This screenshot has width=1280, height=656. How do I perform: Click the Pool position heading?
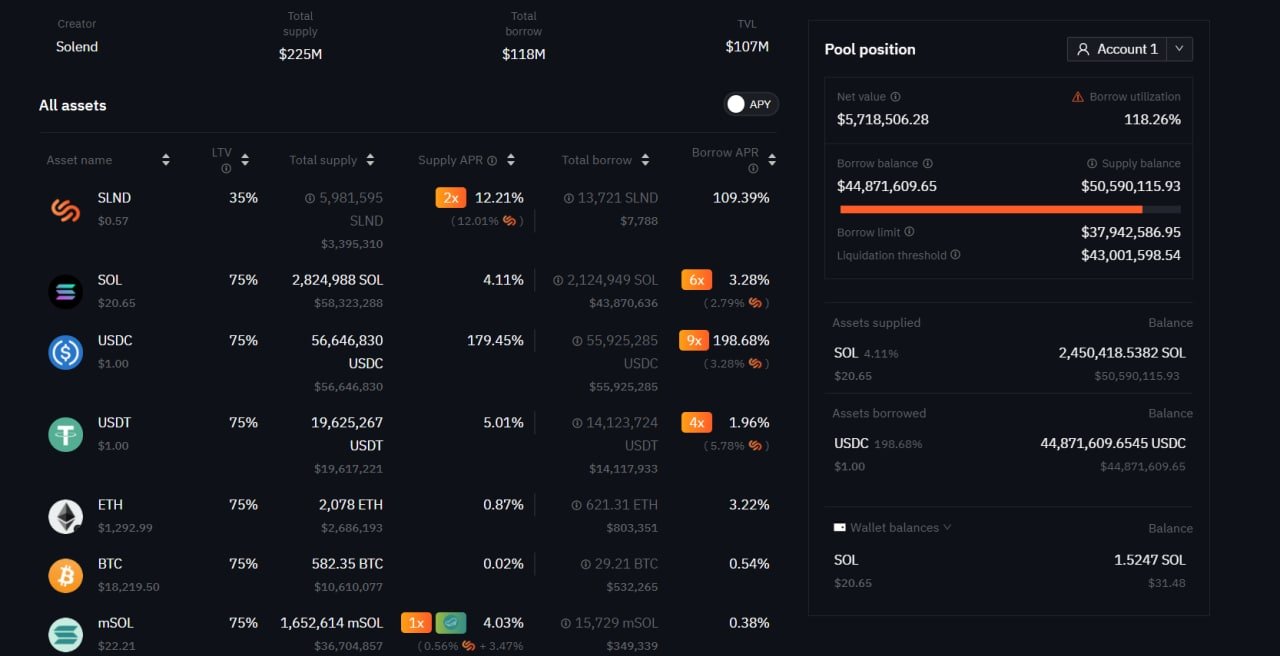pos(870,49)
